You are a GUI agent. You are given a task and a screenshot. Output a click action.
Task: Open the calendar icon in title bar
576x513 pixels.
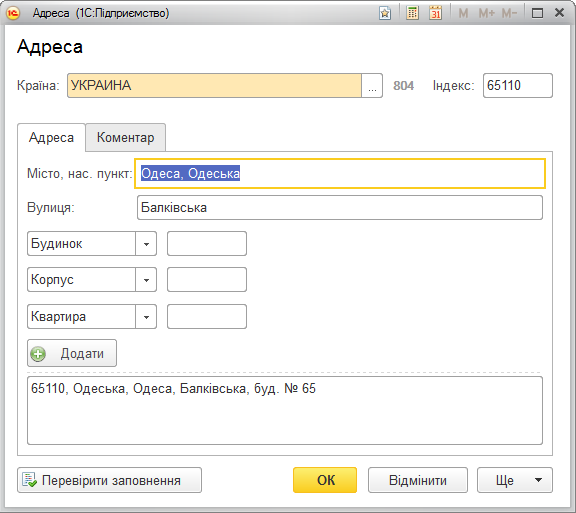click(x=436, y=13)
